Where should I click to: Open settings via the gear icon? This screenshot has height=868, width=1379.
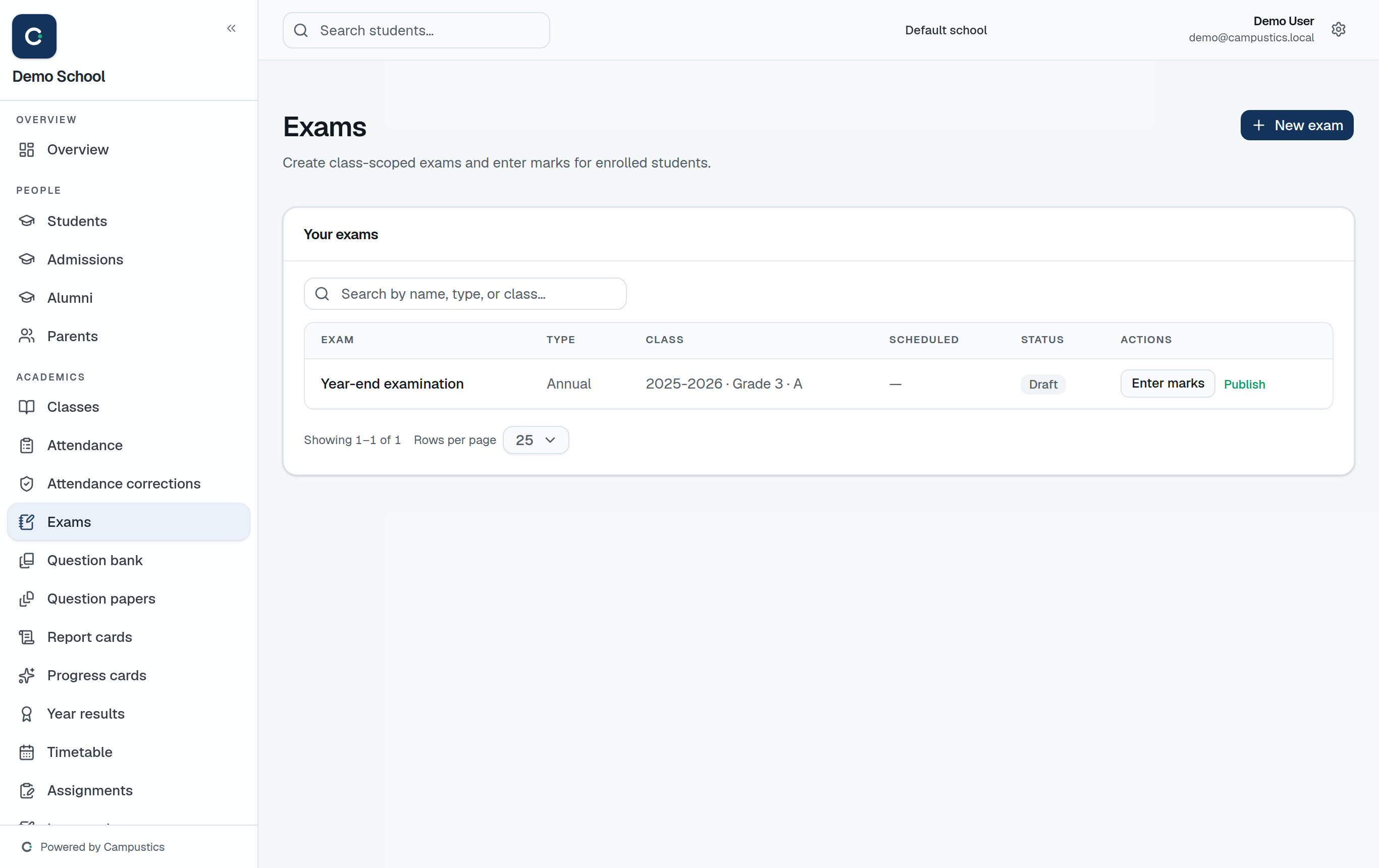coord(1338,29)
